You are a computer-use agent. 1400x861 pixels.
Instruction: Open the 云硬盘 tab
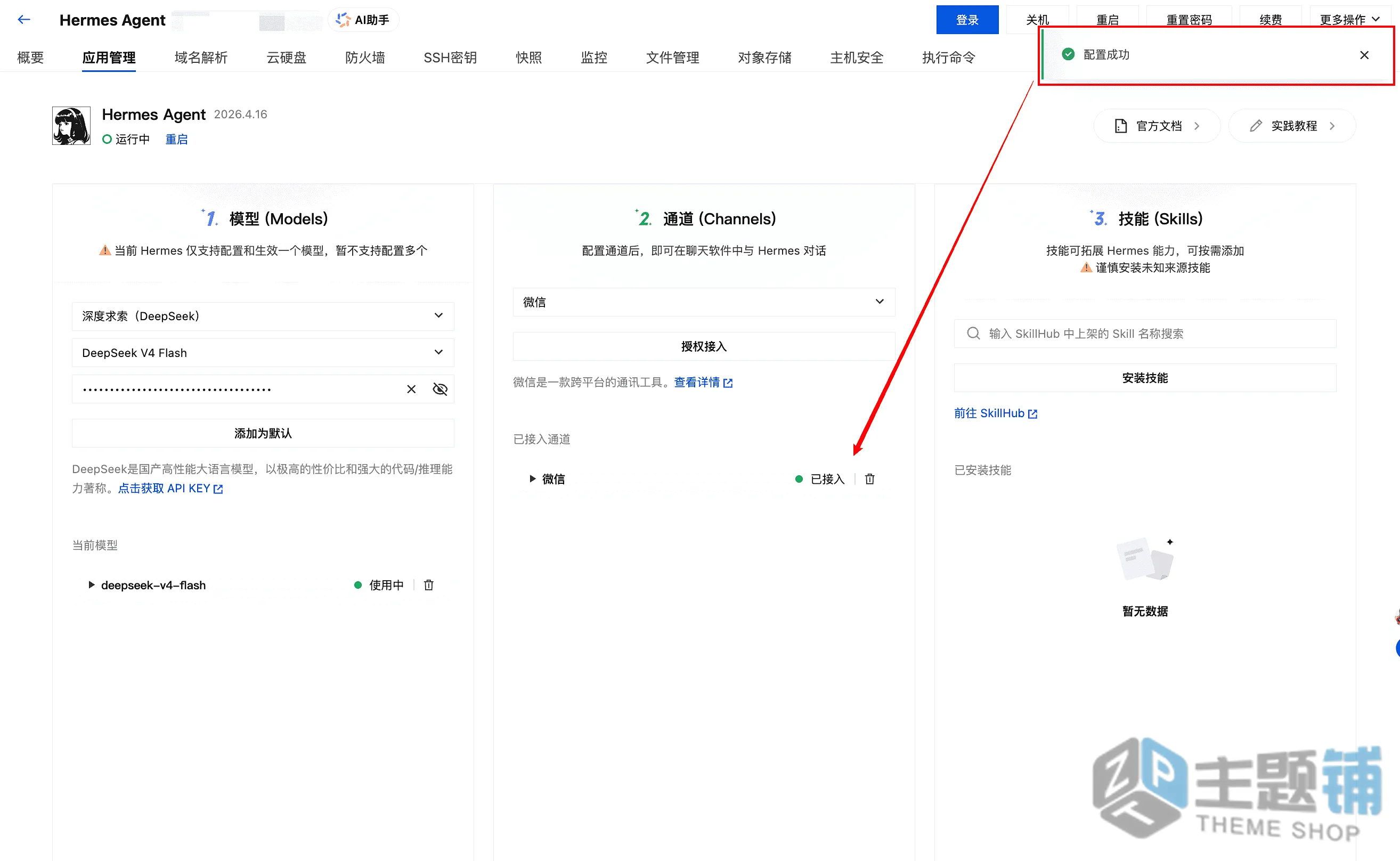tap(287, 58)
